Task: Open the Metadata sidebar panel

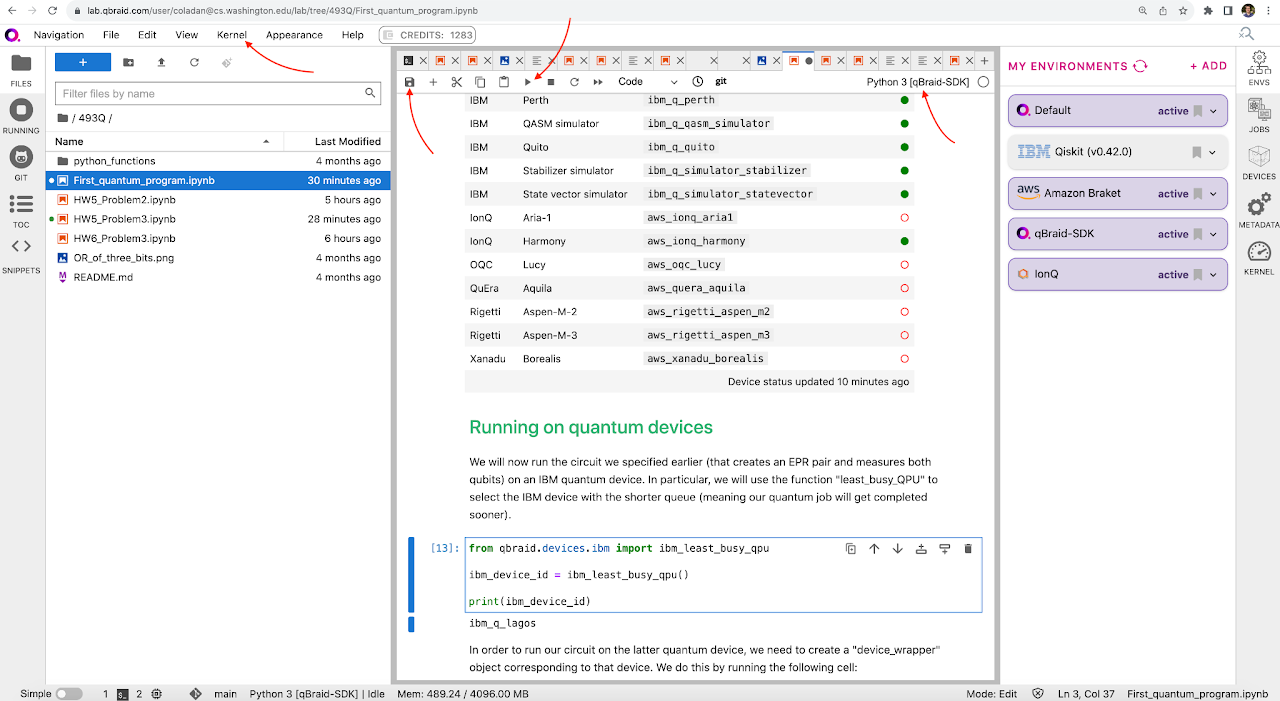Action: 1259,212
